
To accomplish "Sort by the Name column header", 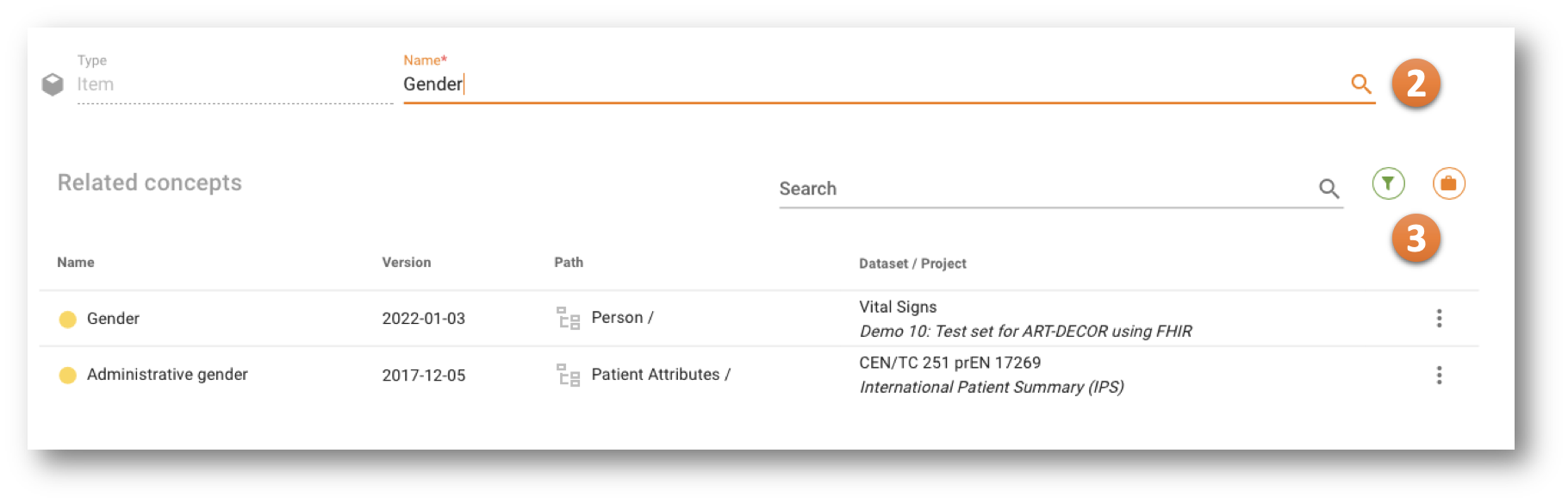I will (x=76, y=263).
